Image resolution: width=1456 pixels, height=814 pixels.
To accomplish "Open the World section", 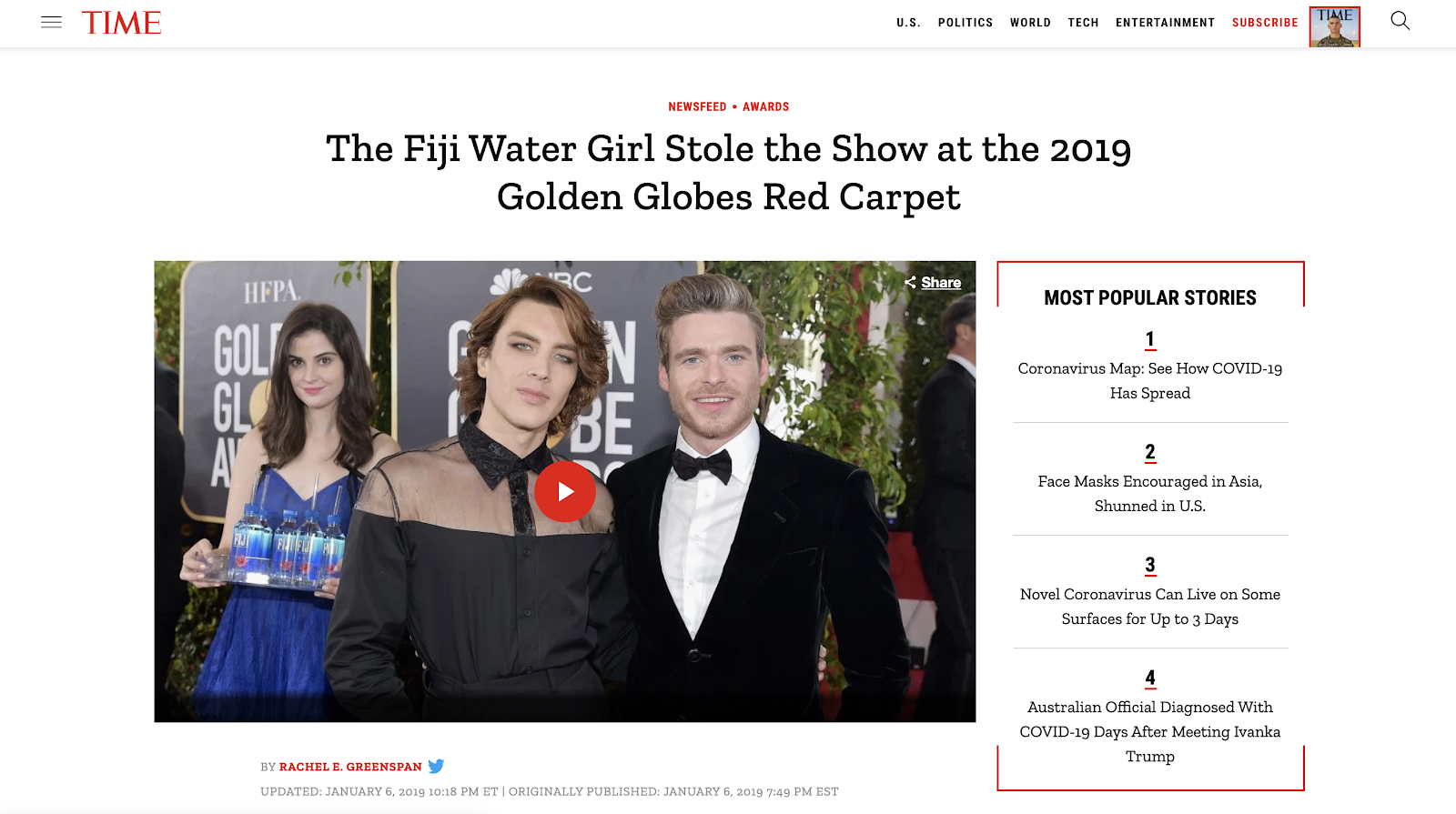I will 1030,23.
